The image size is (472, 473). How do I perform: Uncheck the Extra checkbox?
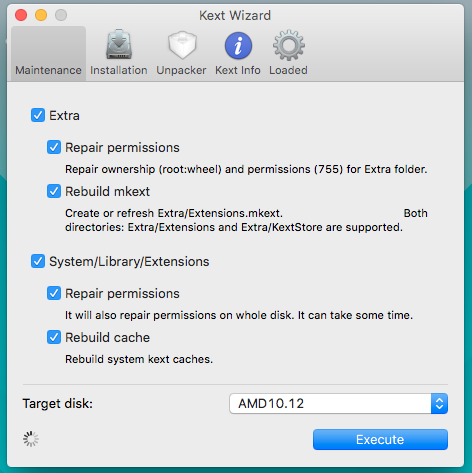[x=38, y=115]
